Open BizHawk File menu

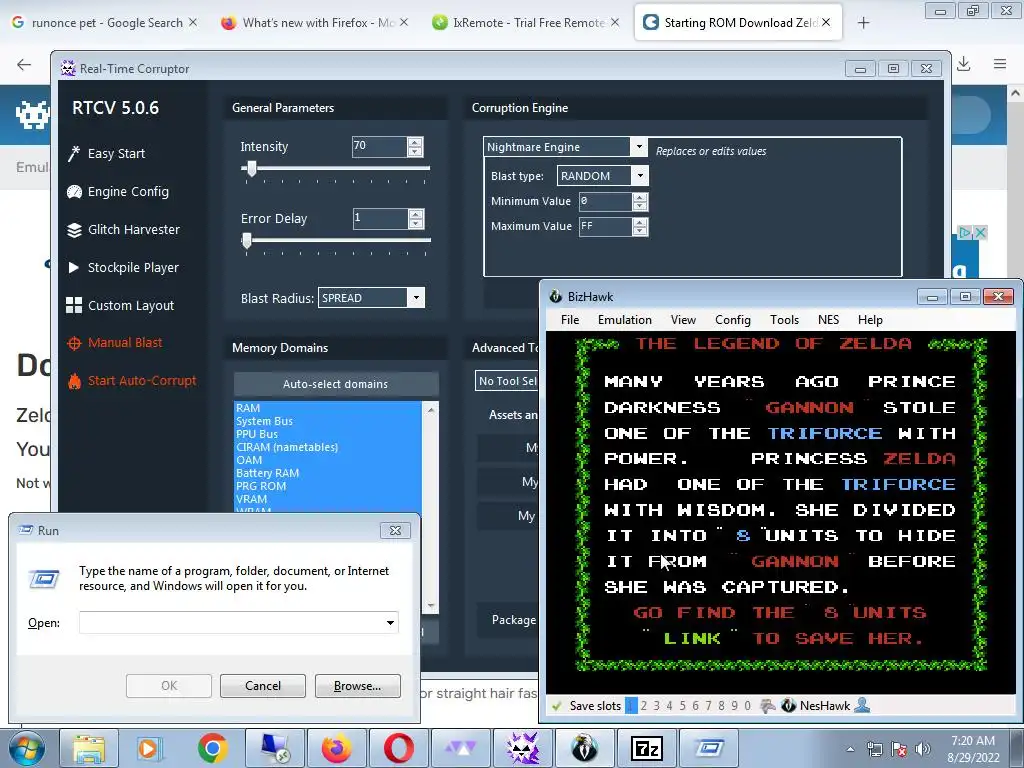[570, 320]
